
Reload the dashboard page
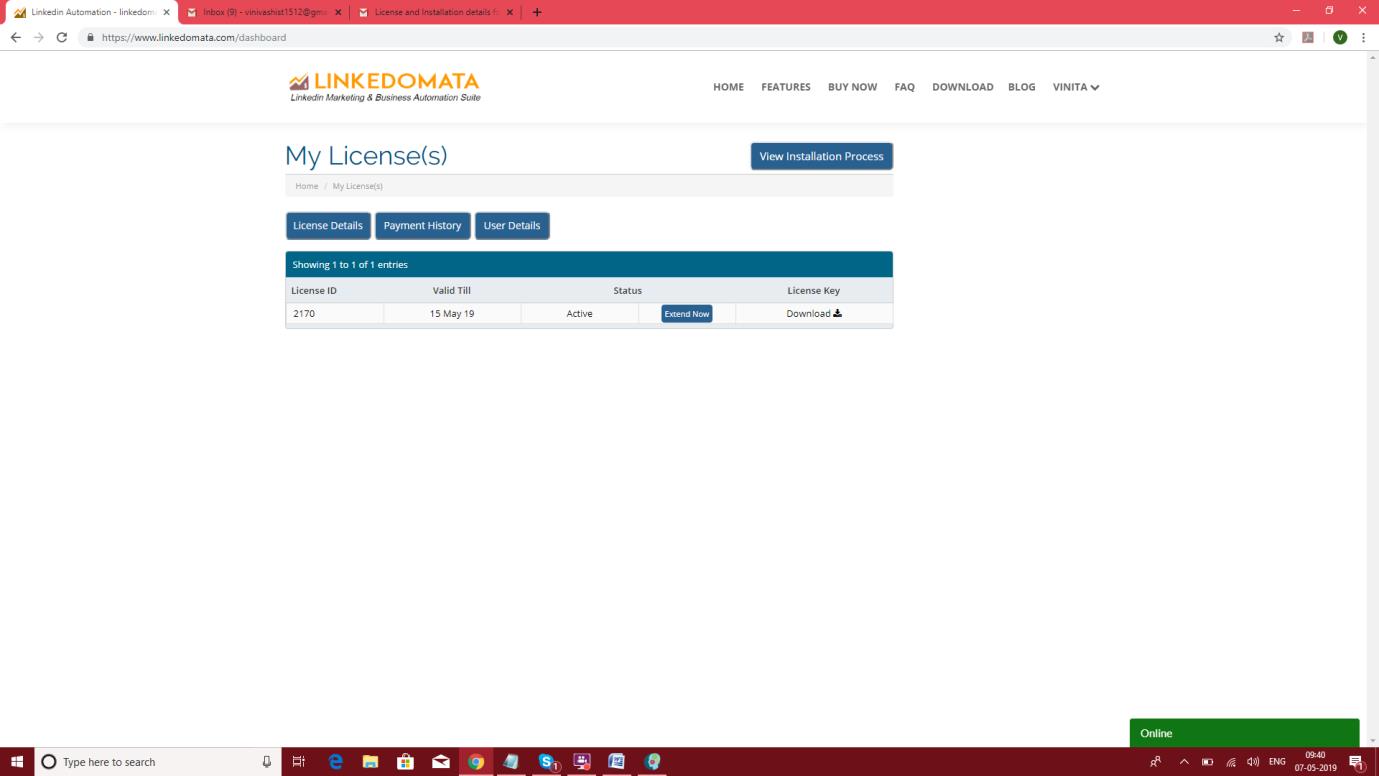pos(62,37)
